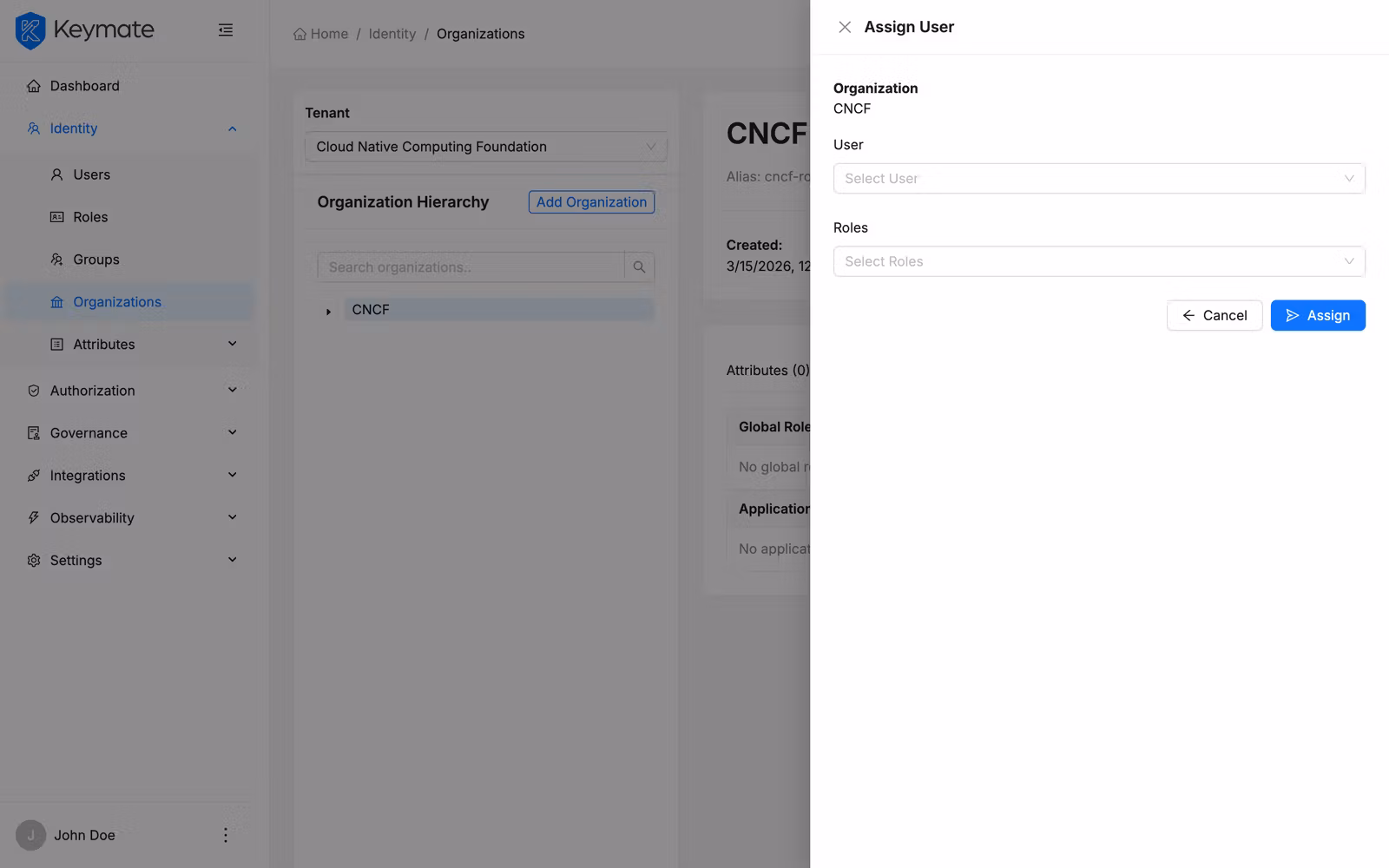Image resolution: width=1389 pixels, height=868 pixels.
Task: Click the Groups icon under Identity
Action: click(x=56, y=259)
